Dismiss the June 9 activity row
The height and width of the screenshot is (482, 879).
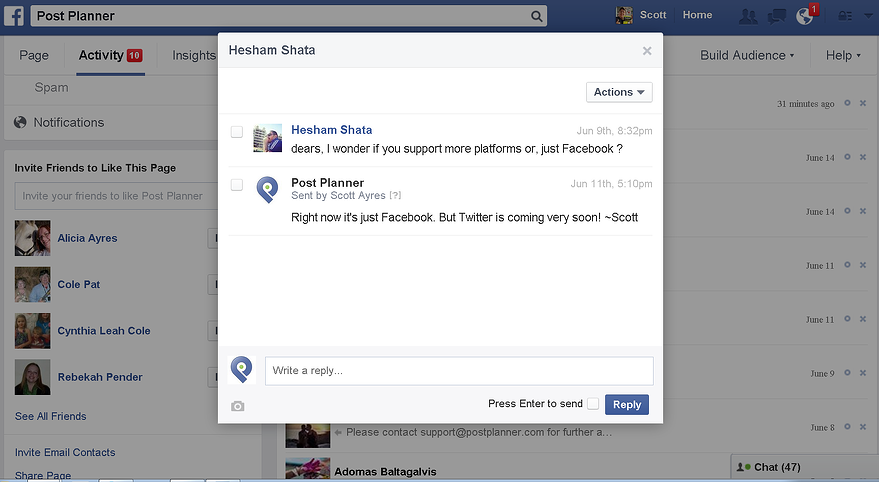click(863, 373)
